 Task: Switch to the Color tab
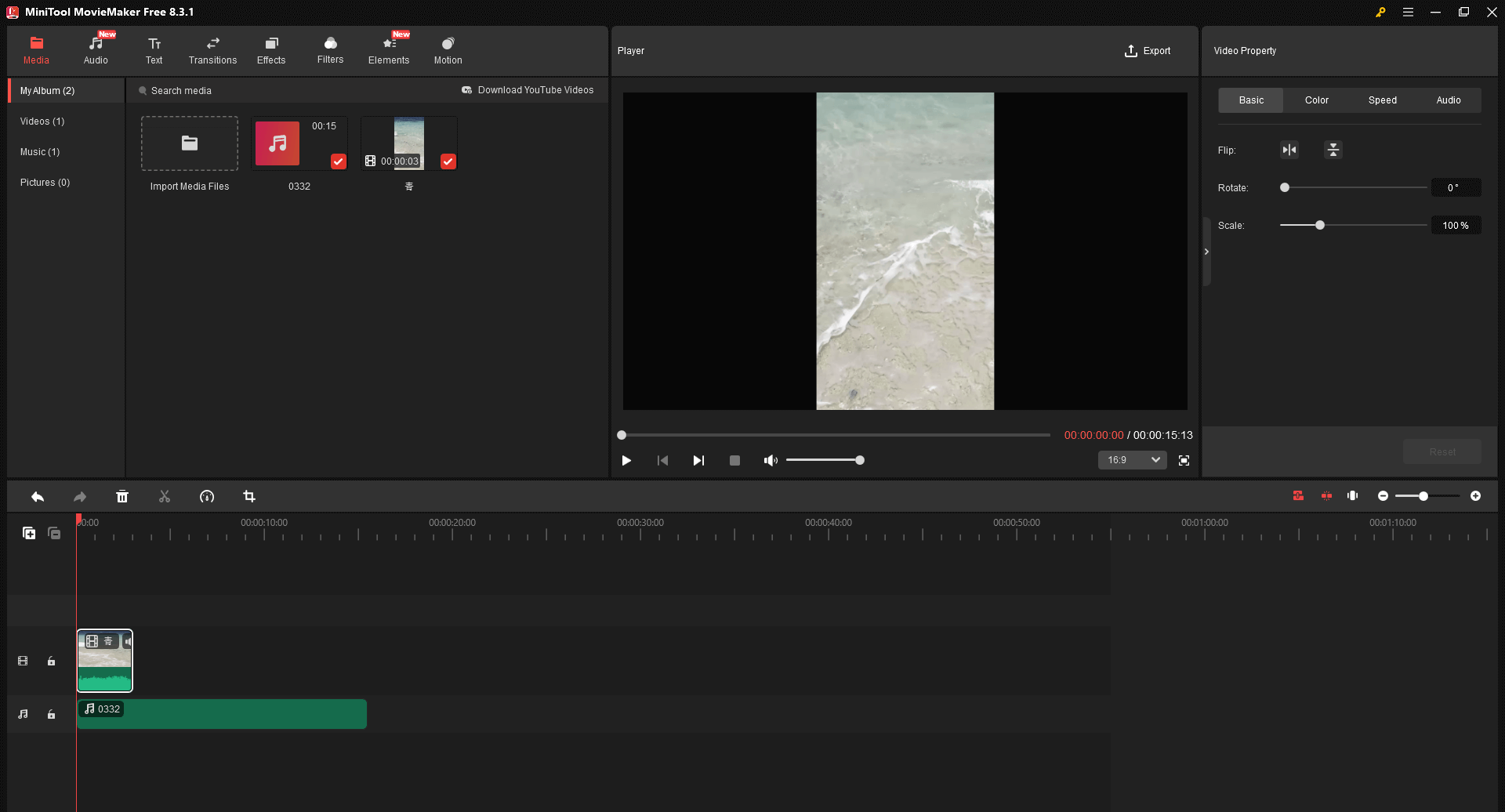point(1316,100)
